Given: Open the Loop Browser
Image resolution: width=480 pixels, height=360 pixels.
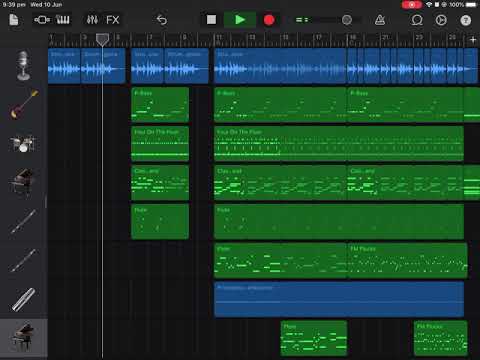Looking at the screenshot, I should 417,20.
